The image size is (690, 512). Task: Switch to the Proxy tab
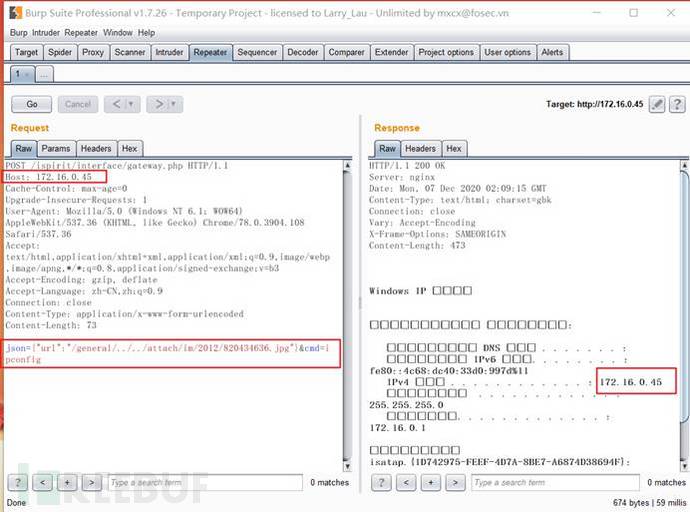coord(92,52)
